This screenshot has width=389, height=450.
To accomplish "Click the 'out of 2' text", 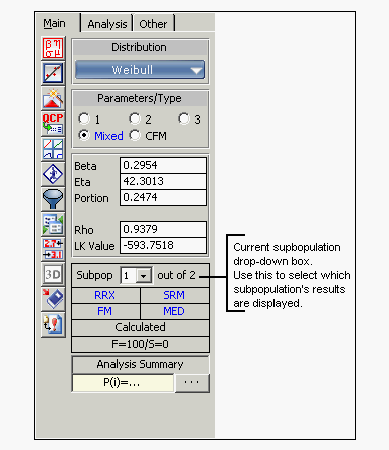I will pyautogui.click(x=176, y=275).
